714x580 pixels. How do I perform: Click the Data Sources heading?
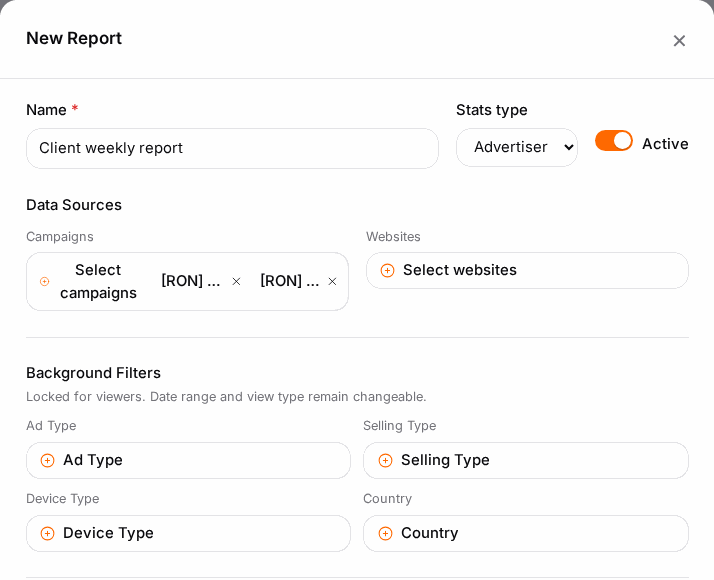click(74, 205)
